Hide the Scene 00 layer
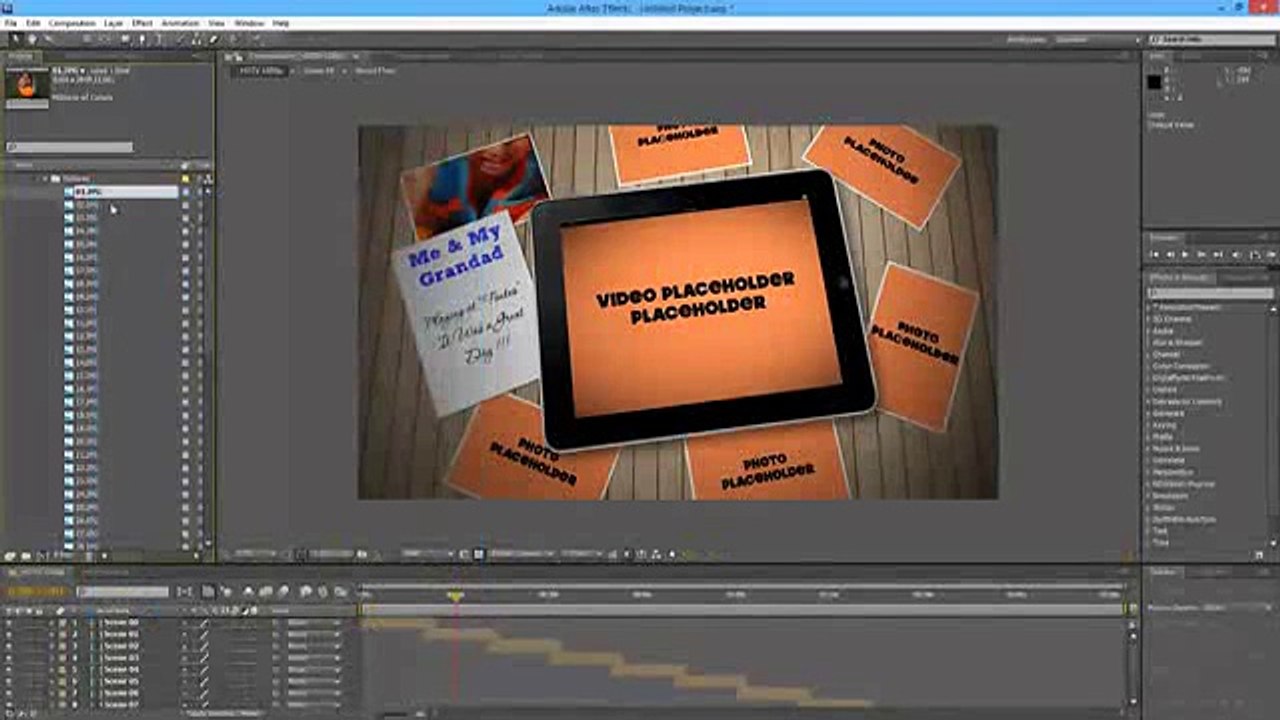 click(x=10, y=622)
